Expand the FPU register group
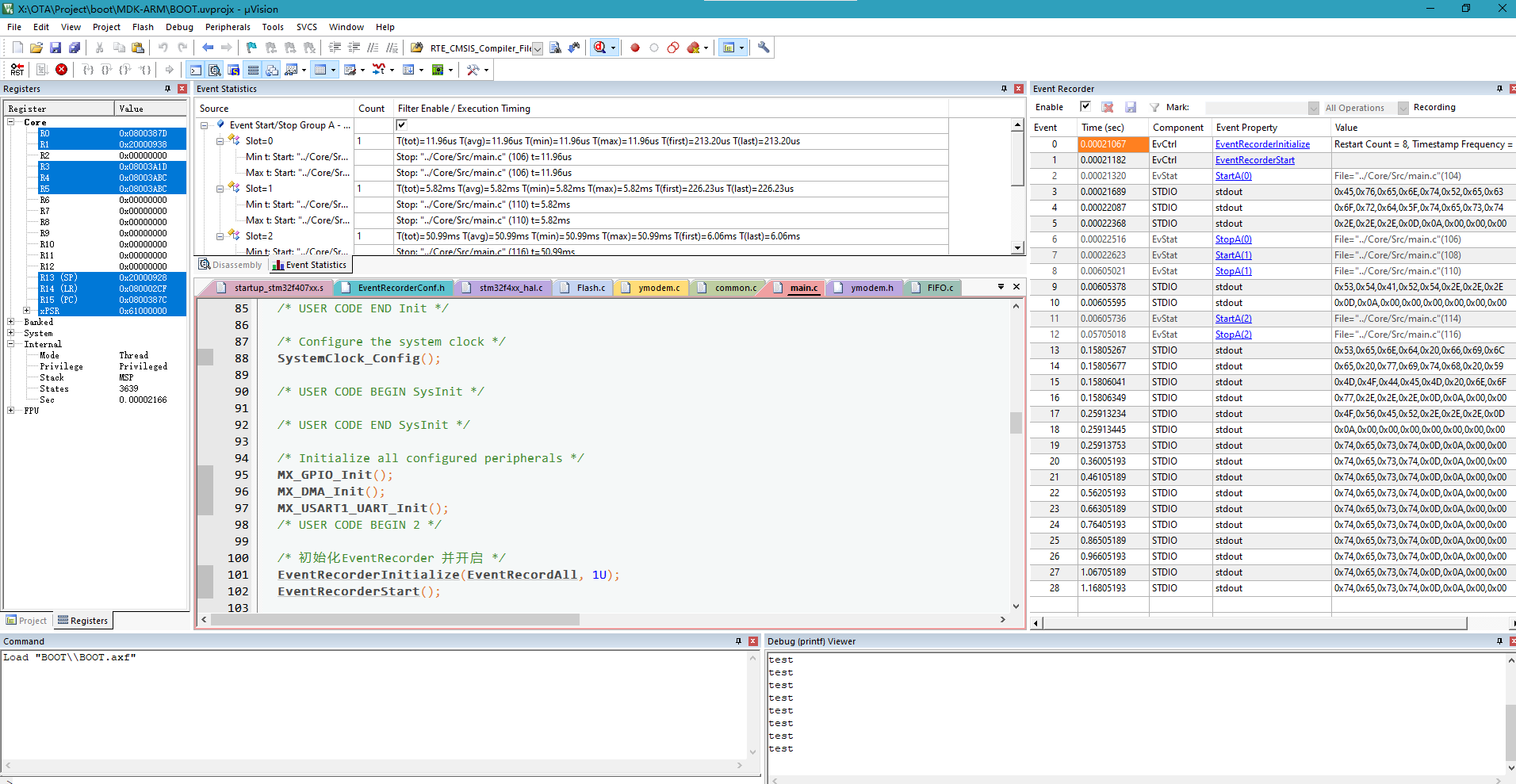The height and width of the screenshot is (784, 1516). pyautogui.click(x=11, y=411)
